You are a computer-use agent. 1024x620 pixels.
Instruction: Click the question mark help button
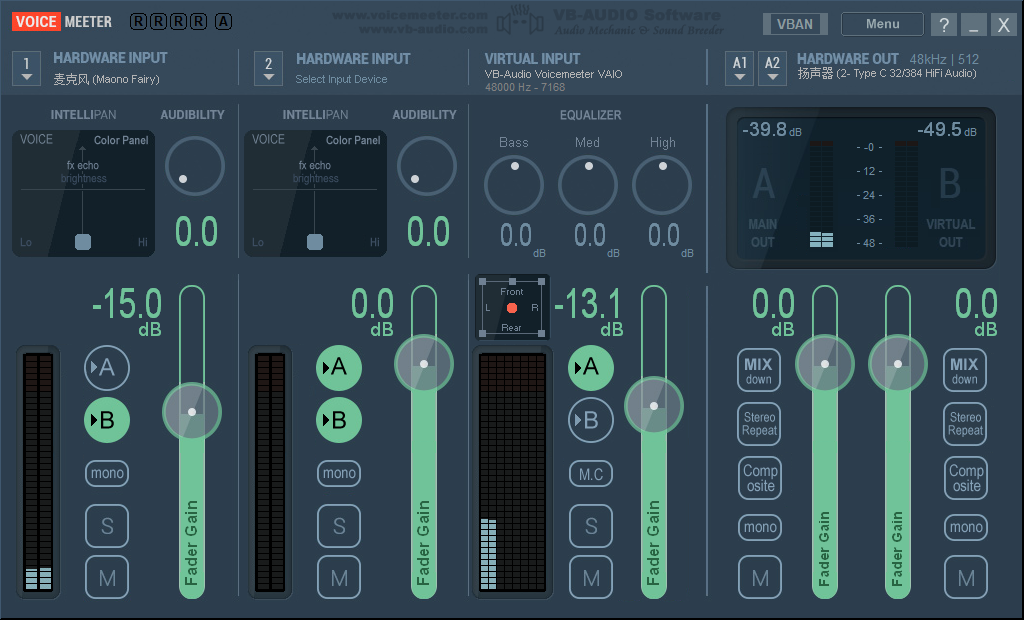click(x=943, y=25)
